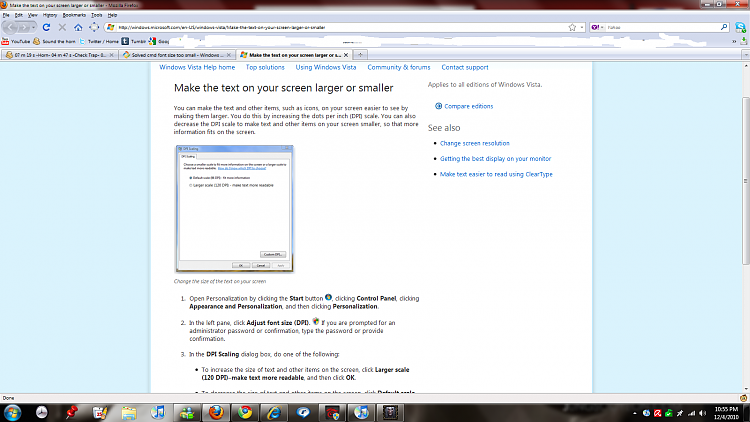Image resolution: width=750 pixels, height=422 pixels.
Task: Choose search engine via Yahoo dropdown
Action: [x=597, y=27]
